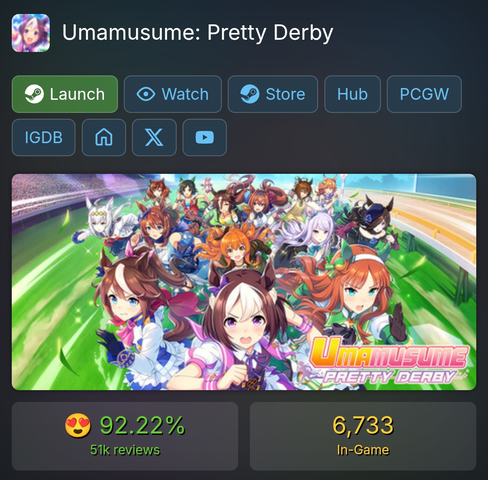Click the blue Steam logo beside Store
Screen dimensions: 488x480
250,94
